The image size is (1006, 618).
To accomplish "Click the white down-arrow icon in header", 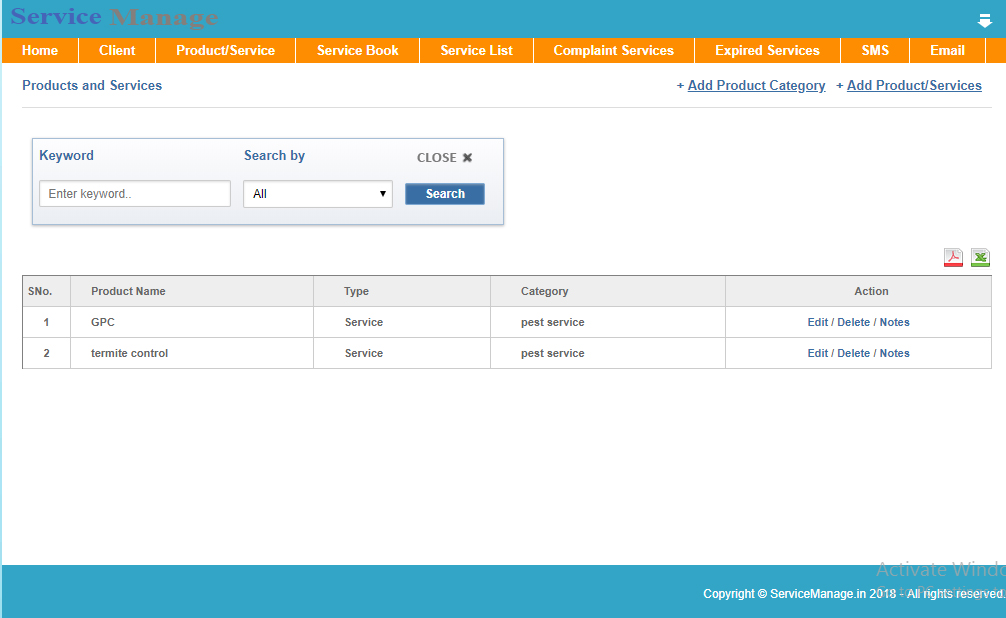I will [x=984, y=21].
